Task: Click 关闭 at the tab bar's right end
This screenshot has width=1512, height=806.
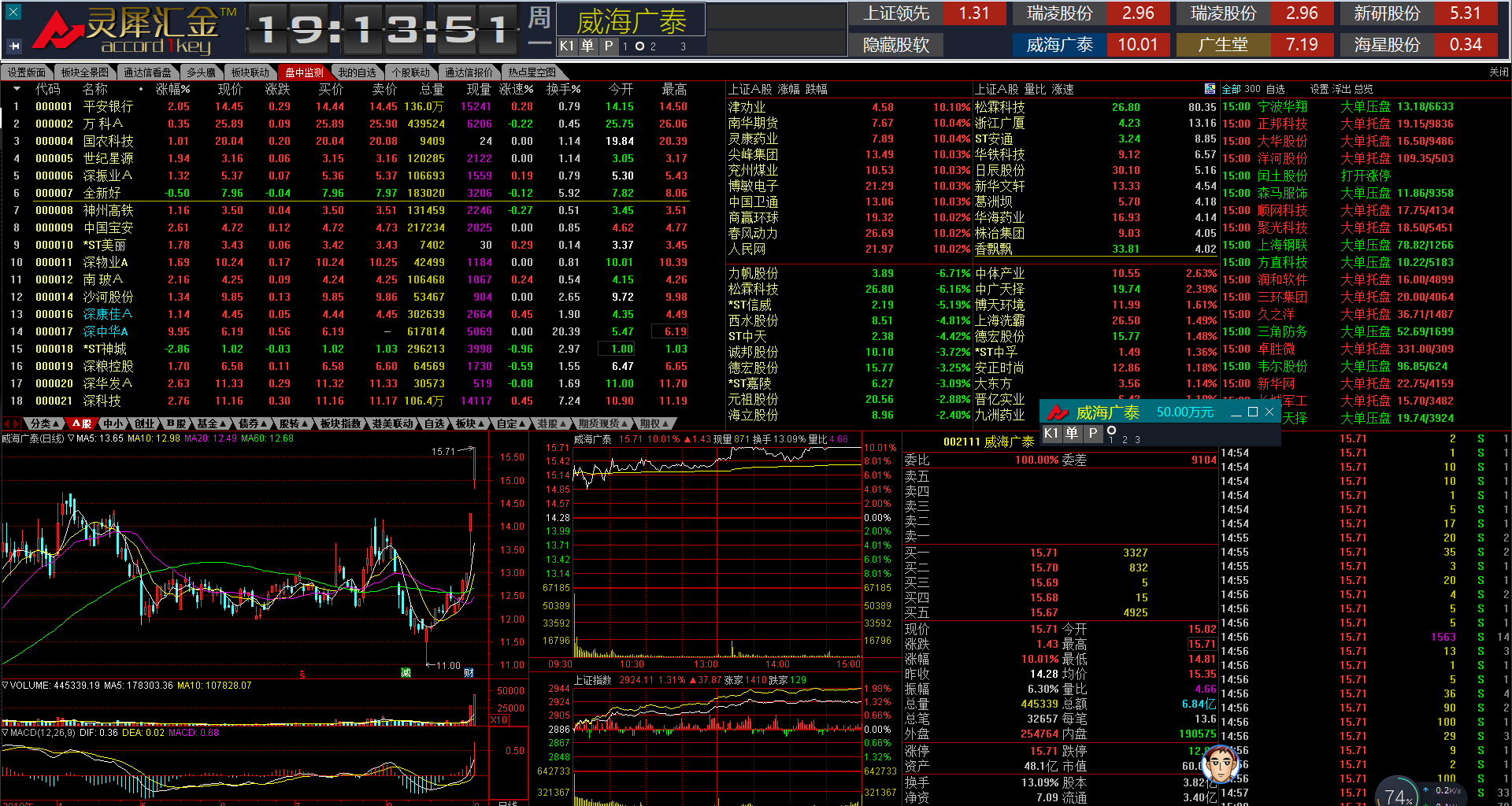Action: [1499, 72]
